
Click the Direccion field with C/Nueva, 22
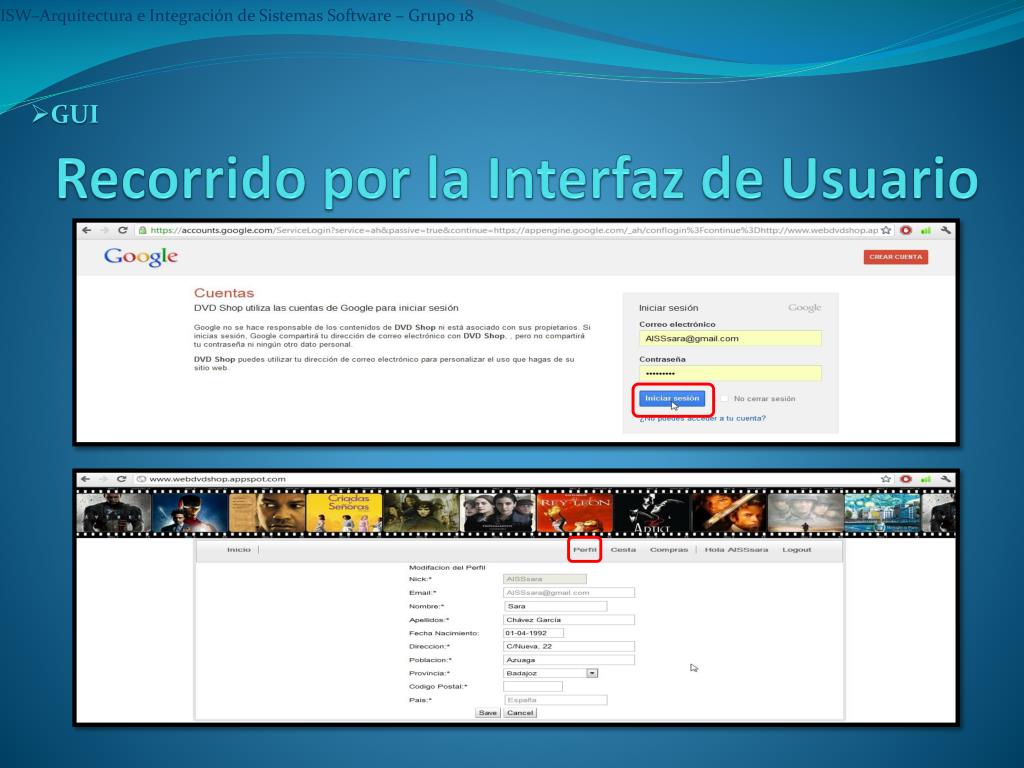pyautogui.click(x=569, y=646)
